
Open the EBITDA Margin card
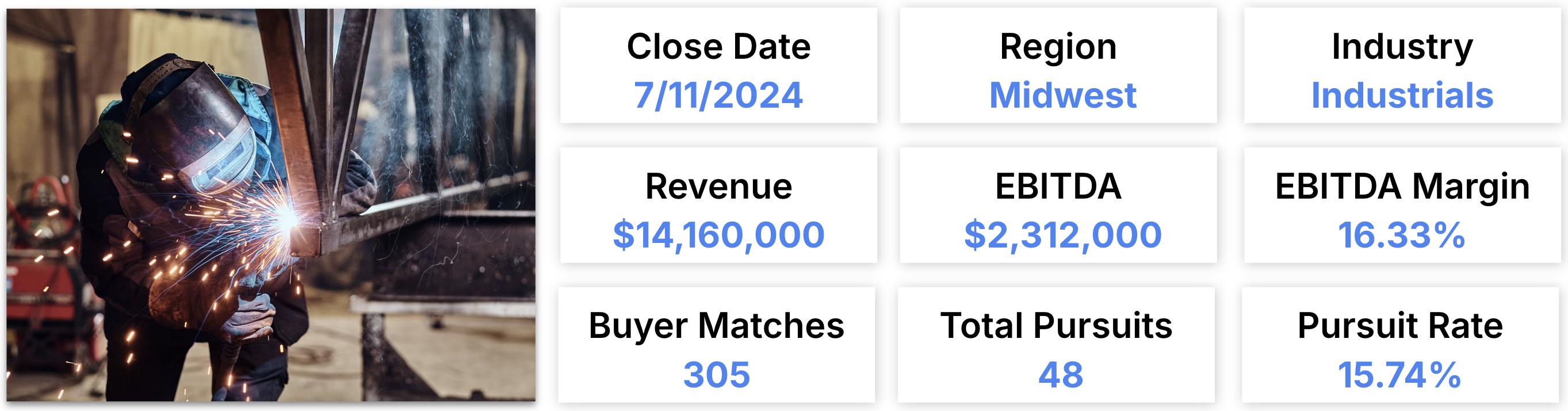[1402, 205]
